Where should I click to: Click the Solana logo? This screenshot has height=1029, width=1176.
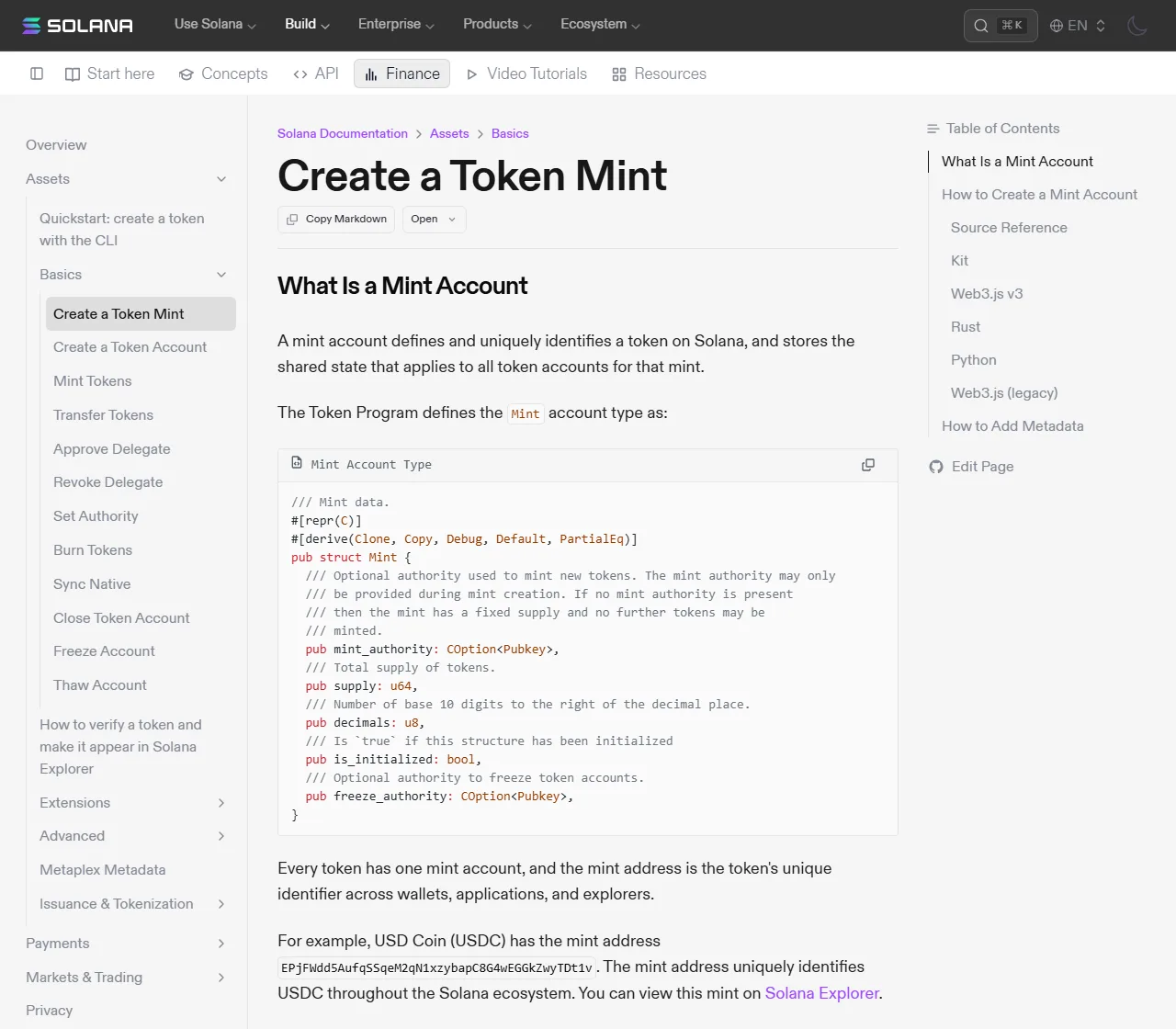(77, 26)
